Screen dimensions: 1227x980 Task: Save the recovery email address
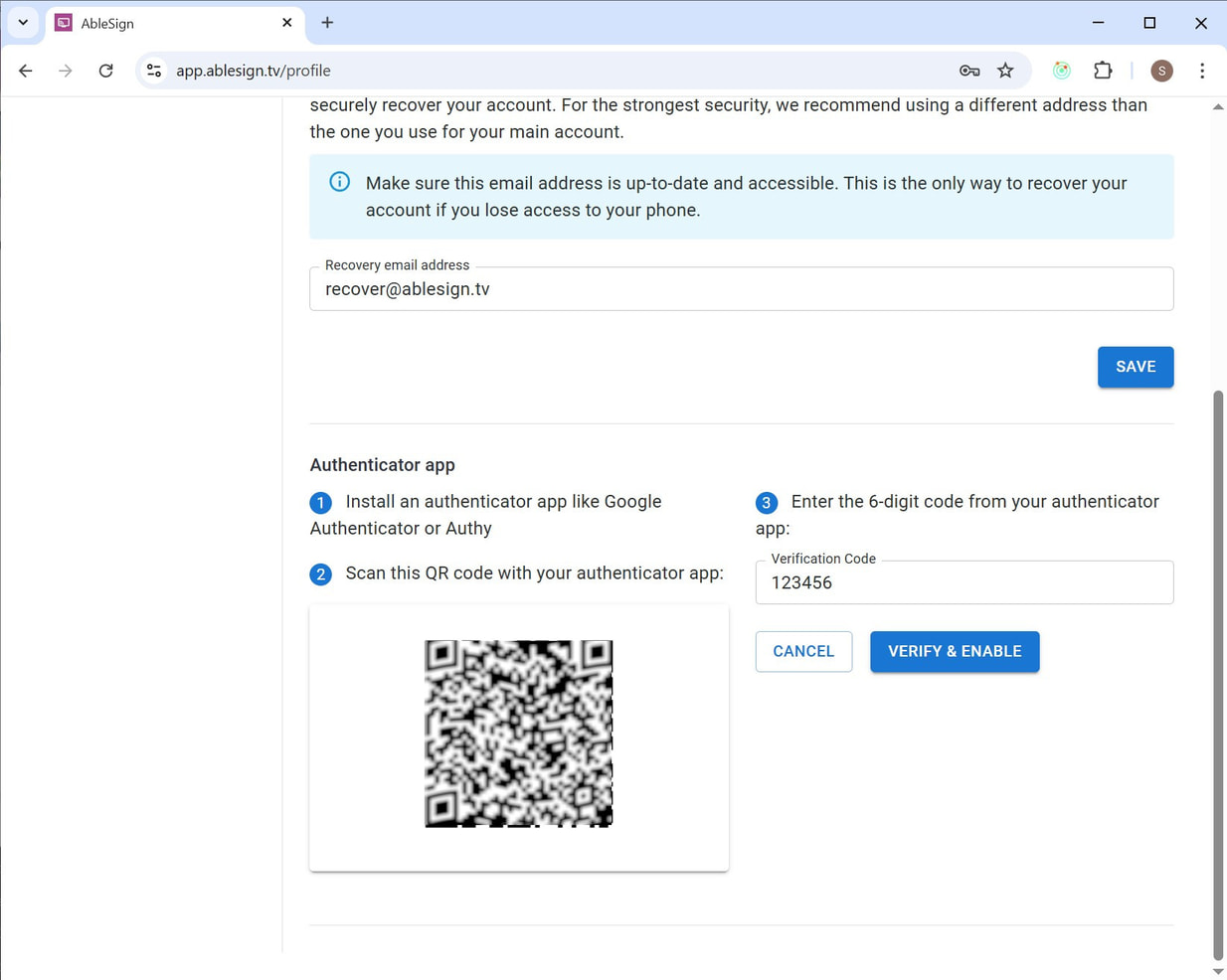pyautogui.click(x=1136, y=367)
